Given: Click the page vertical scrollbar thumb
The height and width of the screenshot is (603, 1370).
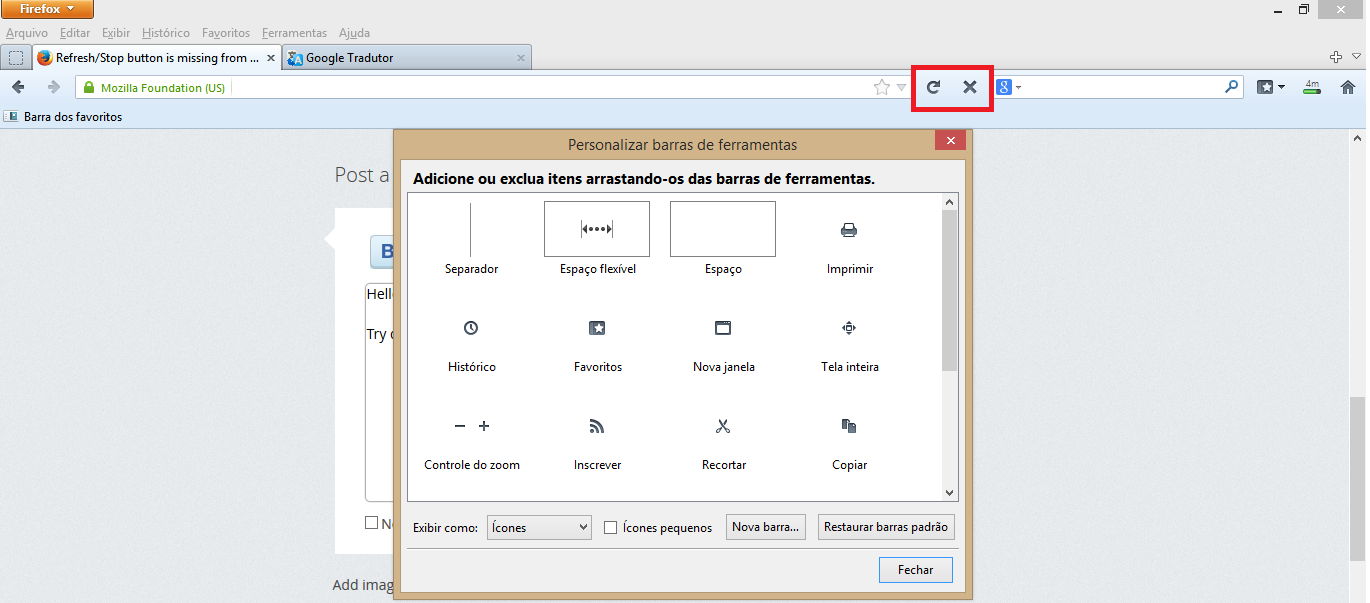Looking at the screenshot, I should (x=1358, y=478).
